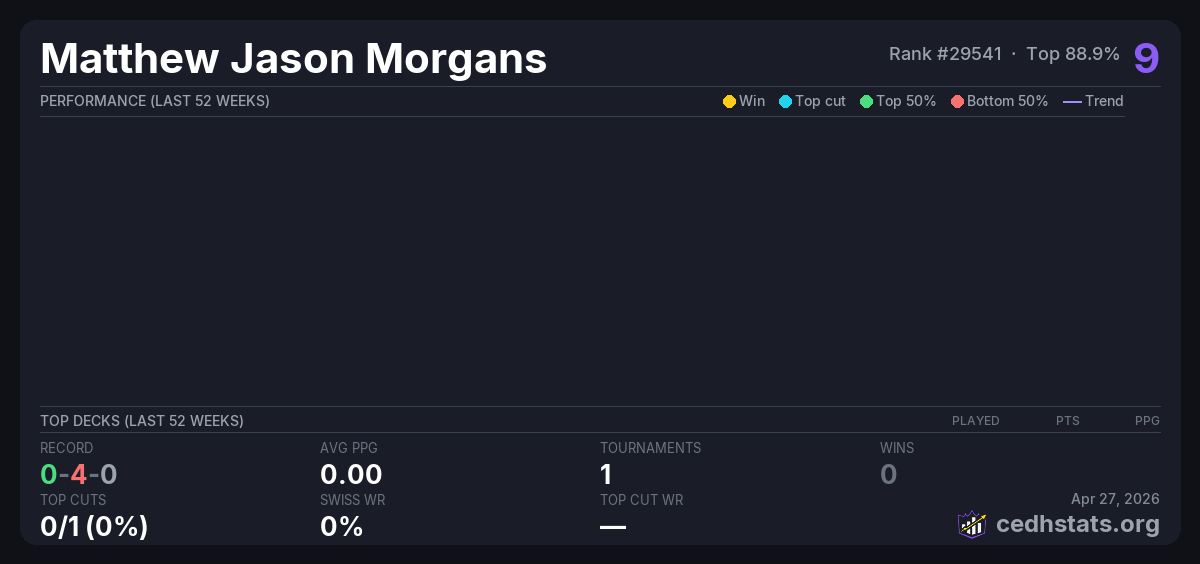Click the cyan Top cut legend dot

785,101
